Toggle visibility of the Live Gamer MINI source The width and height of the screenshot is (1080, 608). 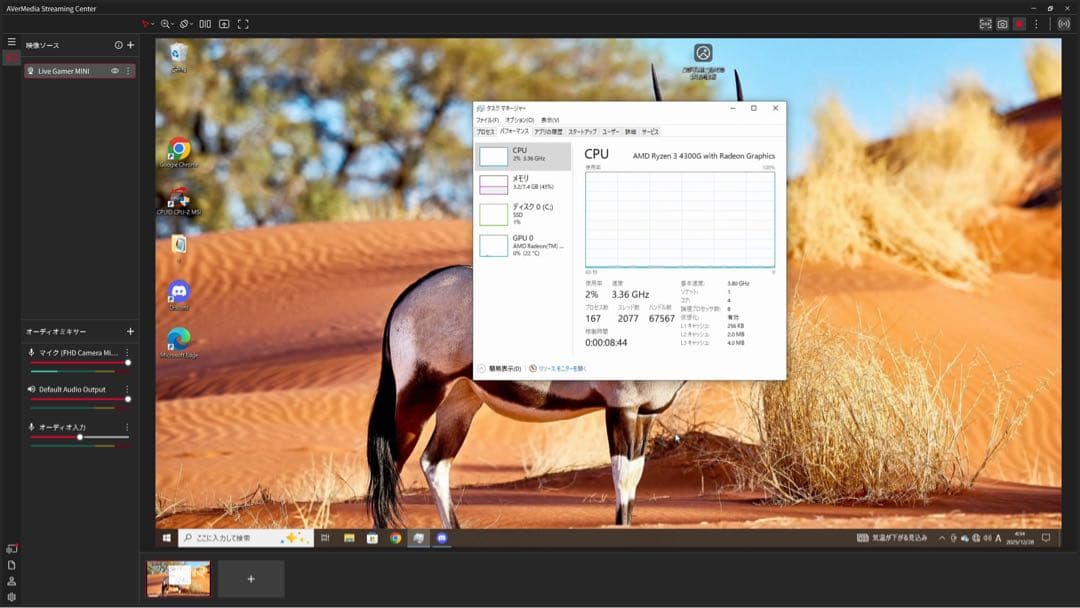click(x=117, y=71)
